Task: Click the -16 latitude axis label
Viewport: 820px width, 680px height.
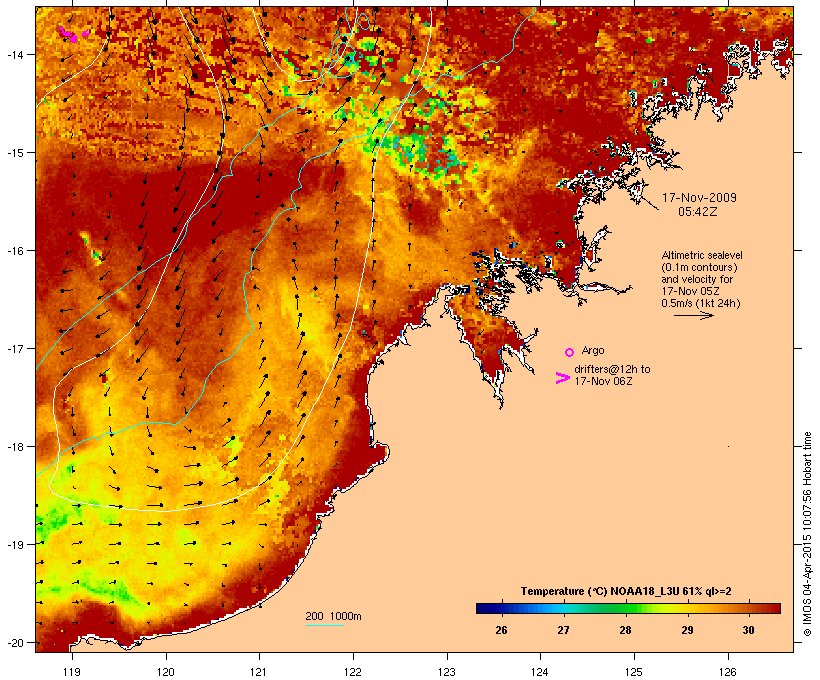Action: [14, 251]
